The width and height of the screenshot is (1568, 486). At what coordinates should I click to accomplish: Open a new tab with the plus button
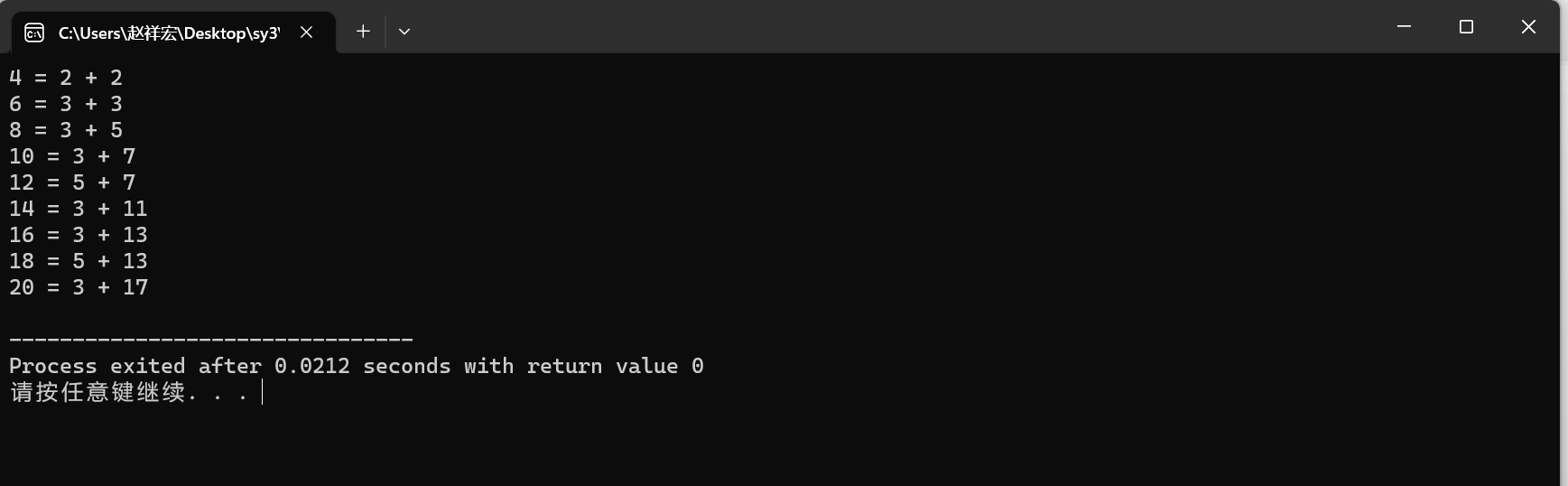point(363,32)
